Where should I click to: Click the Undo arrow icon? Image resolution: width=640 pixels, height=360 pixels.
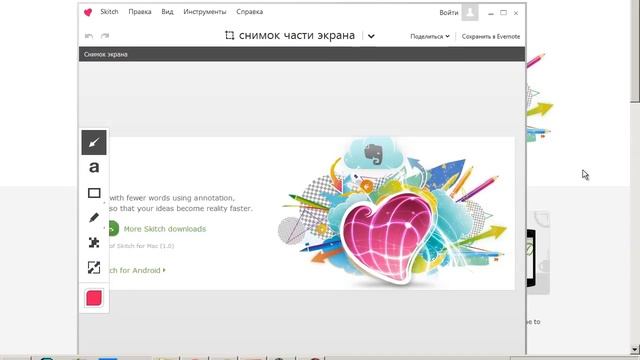click(x=89, y=36)
